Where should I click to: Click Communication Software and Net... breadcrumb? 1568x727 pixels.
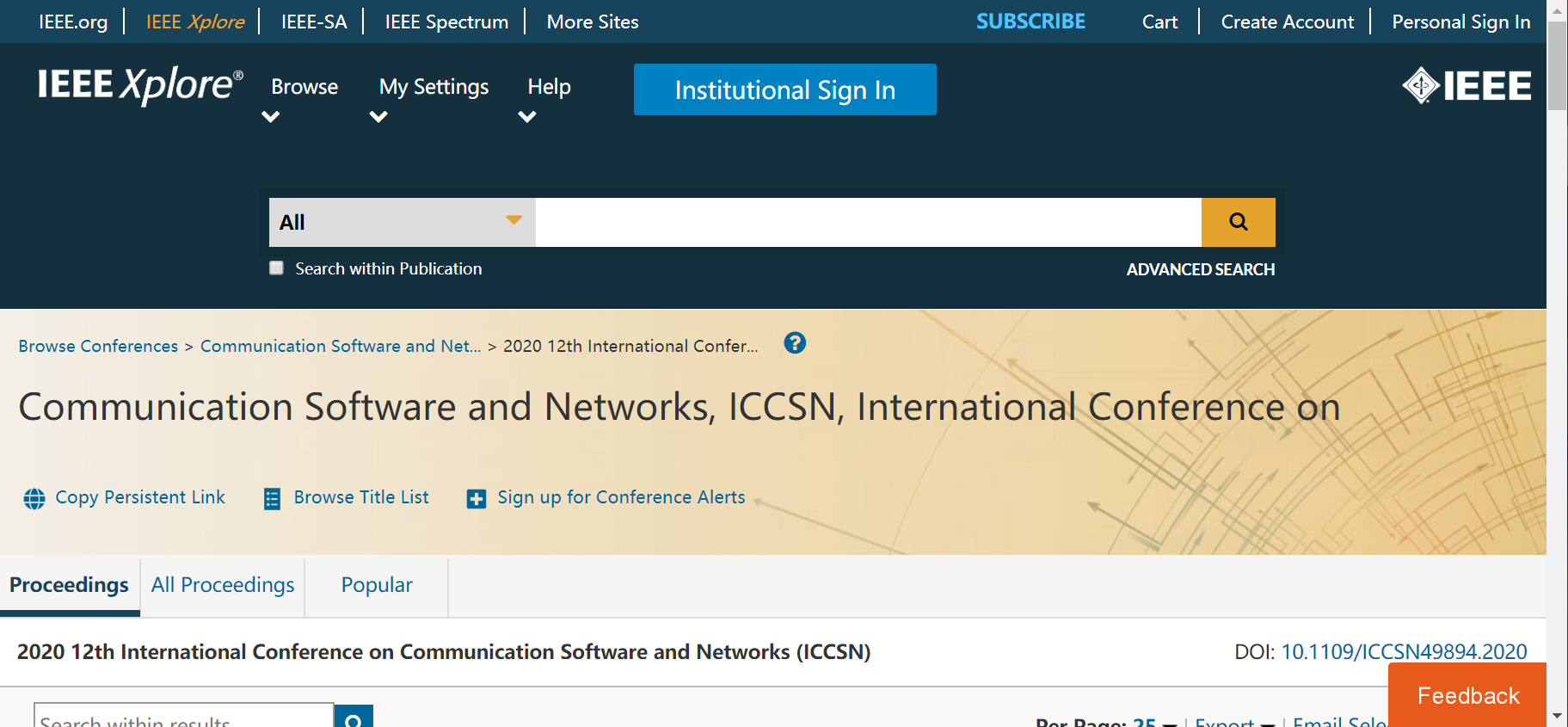pos(341,346)
